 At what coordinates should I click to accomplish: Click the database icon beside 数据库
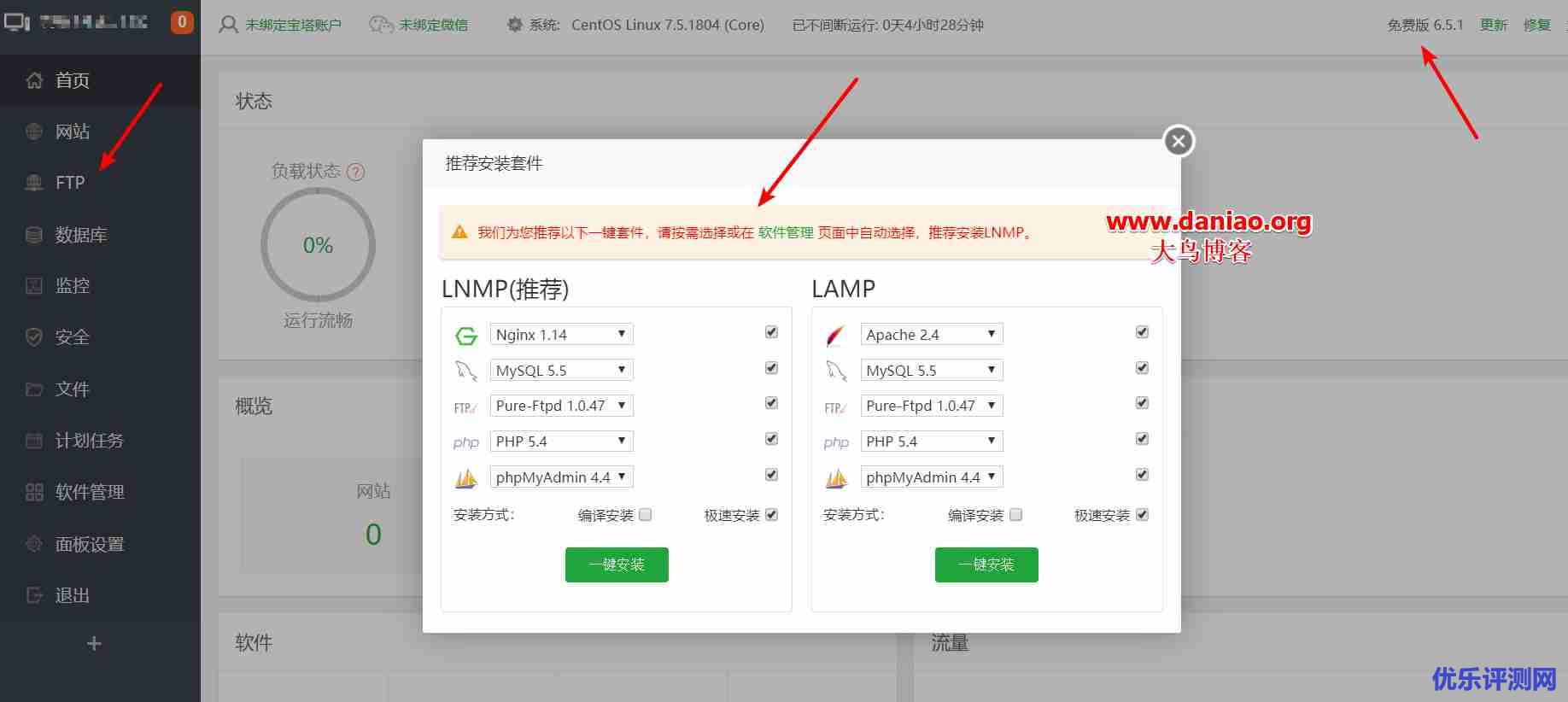click(34, 235)
